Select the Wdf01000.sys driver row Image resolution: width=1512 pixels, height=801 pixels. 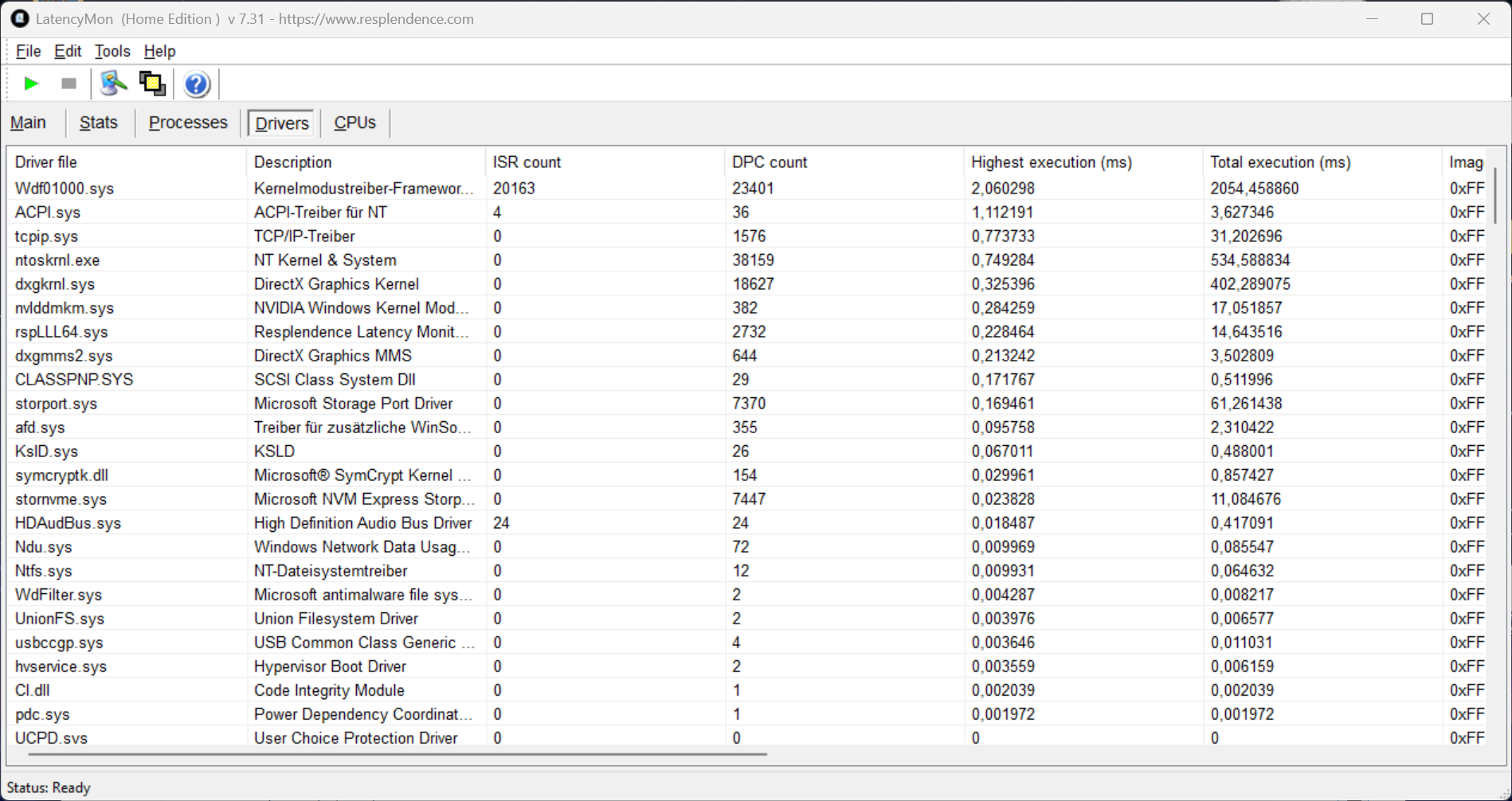(x=65, y=189)
